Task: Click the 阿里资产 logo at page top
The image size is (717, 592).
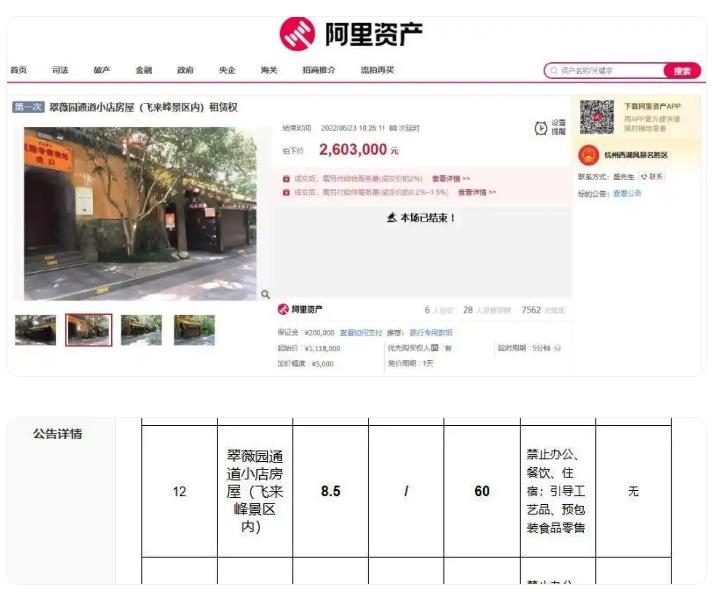Action: [351, 34]
